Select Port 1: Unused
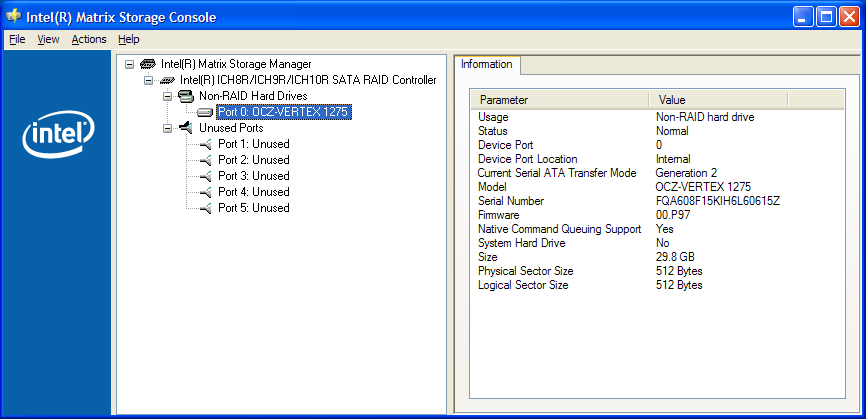Screen dimensions: 866x419 [254, 145]
